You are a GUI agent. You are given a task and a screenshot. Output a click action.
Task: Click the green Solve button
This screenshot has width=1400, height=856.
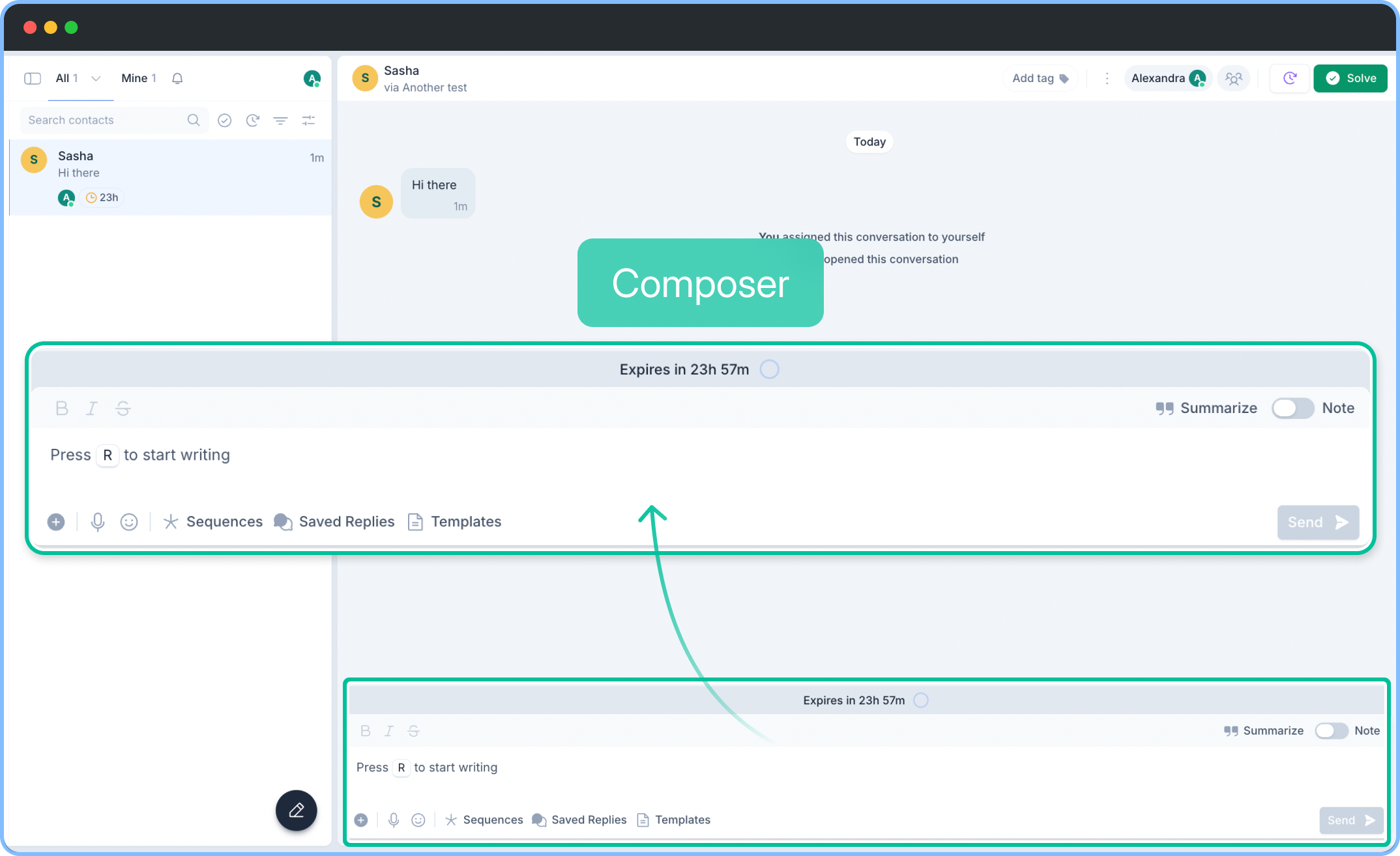pos(1350,79)
